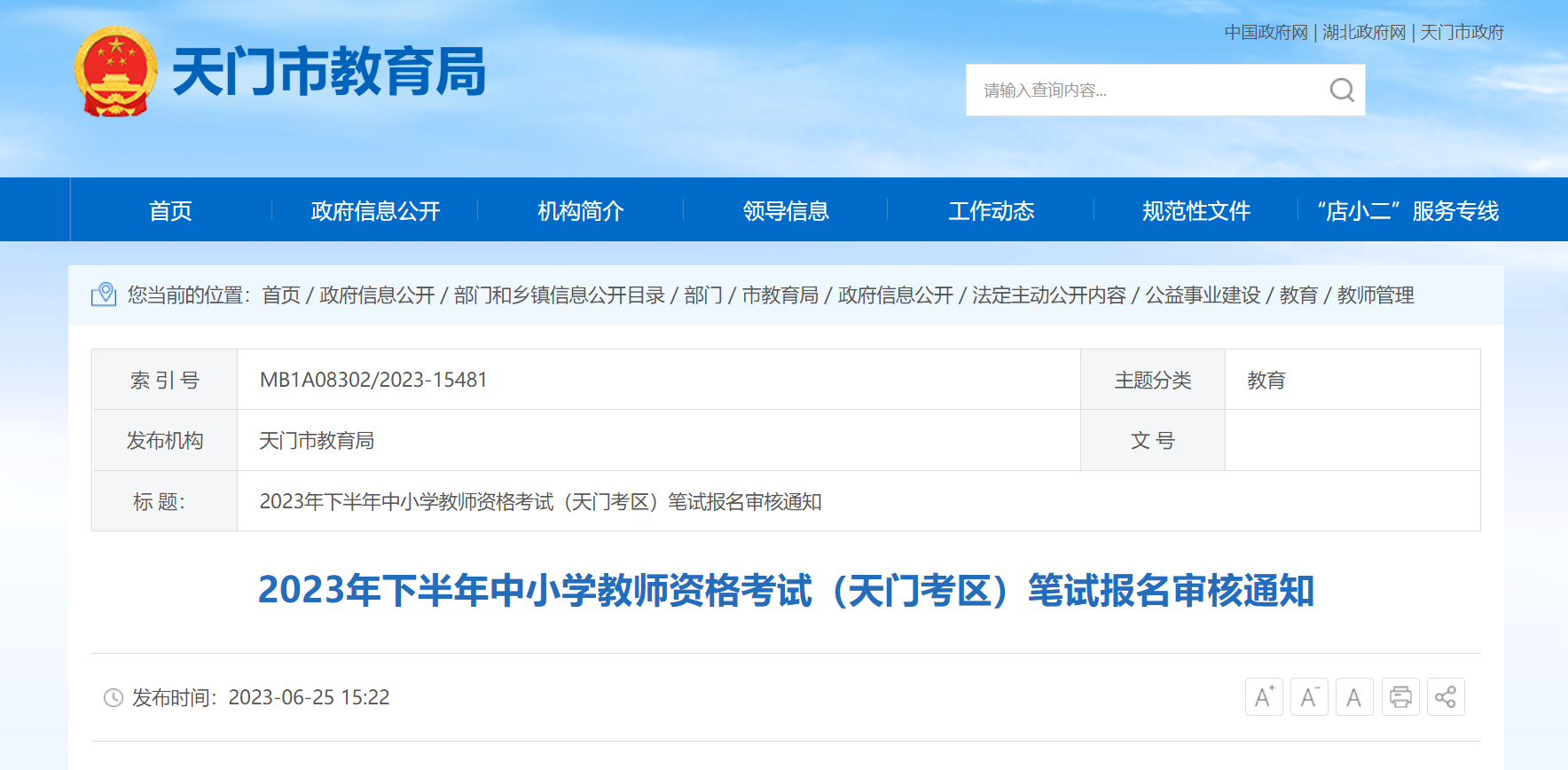This screenshot has height=770, width=1568.
Task: Click the search magnifier icon
Action: point(1342,90)
